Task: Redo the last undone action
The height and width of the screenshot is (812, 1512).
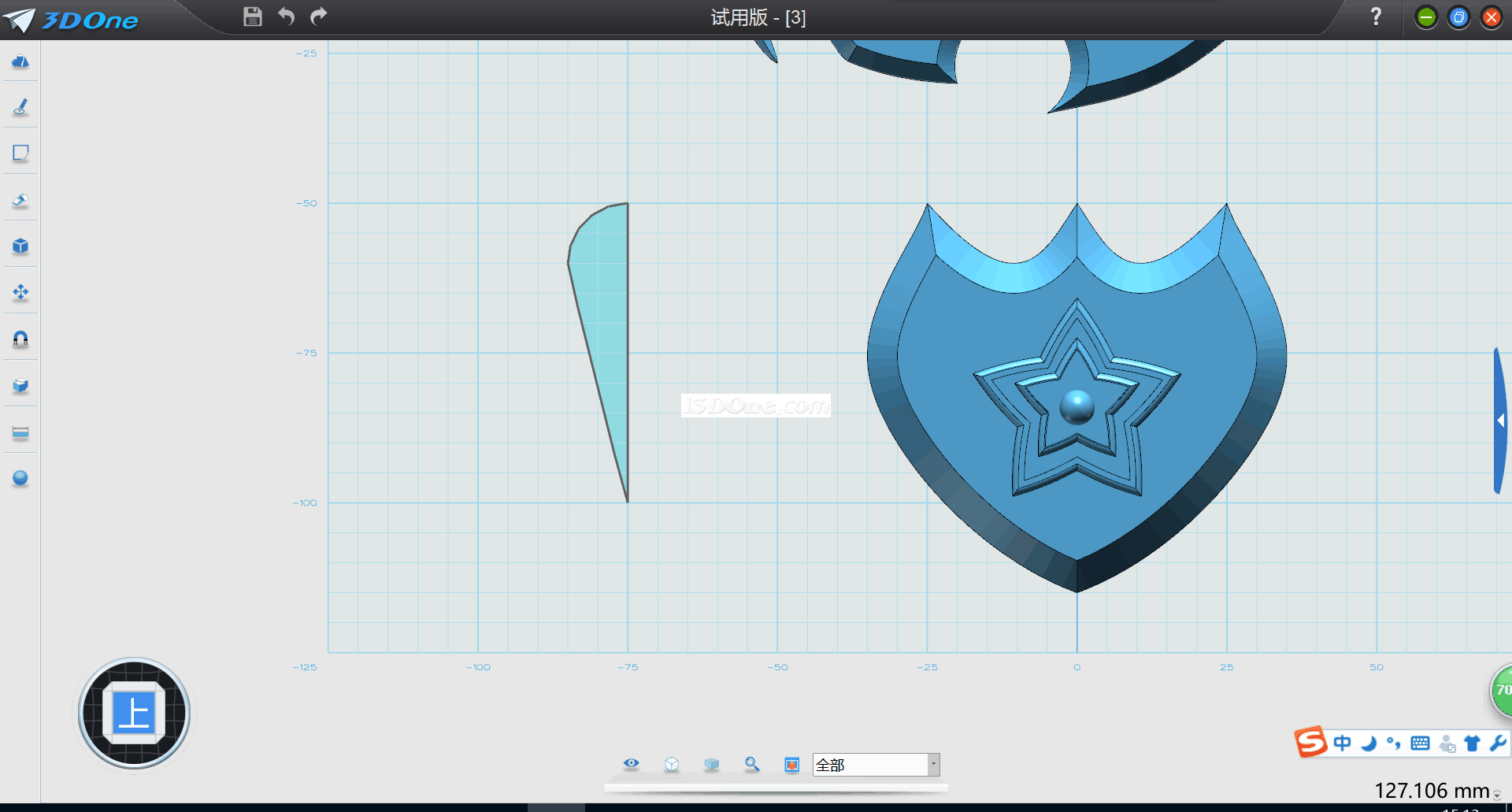Action: (x=318, y=17)
